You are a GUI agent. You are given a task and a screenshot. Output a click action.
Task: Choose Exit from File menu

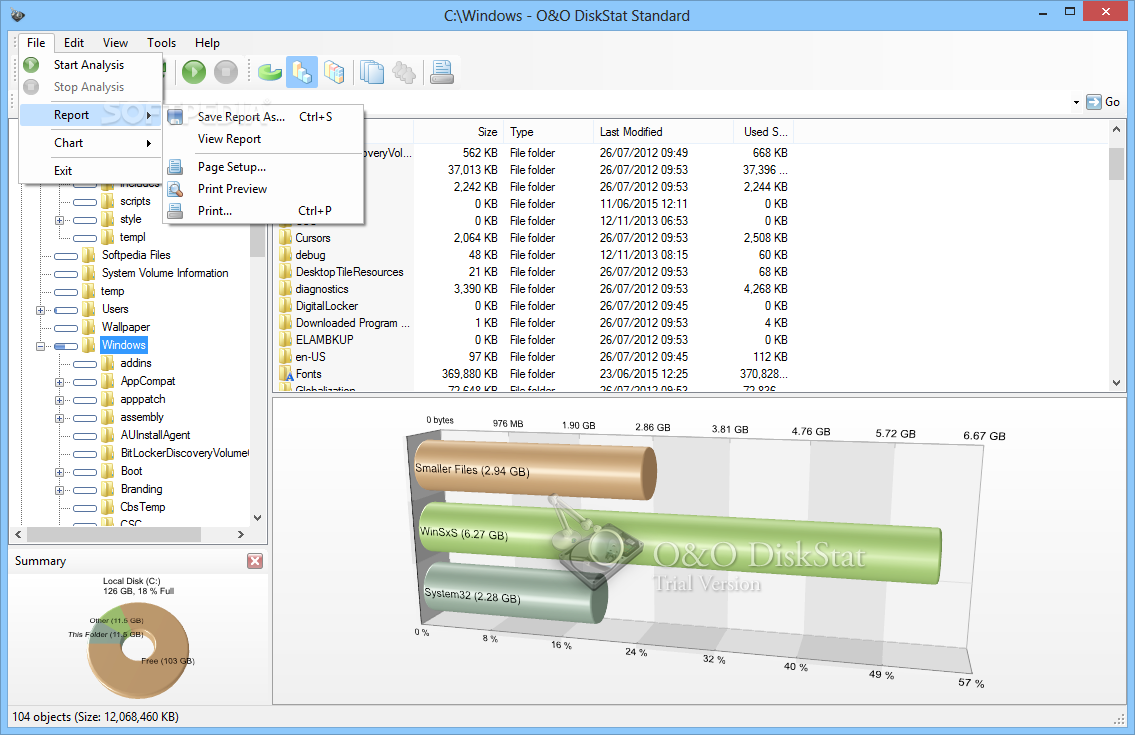90,171
